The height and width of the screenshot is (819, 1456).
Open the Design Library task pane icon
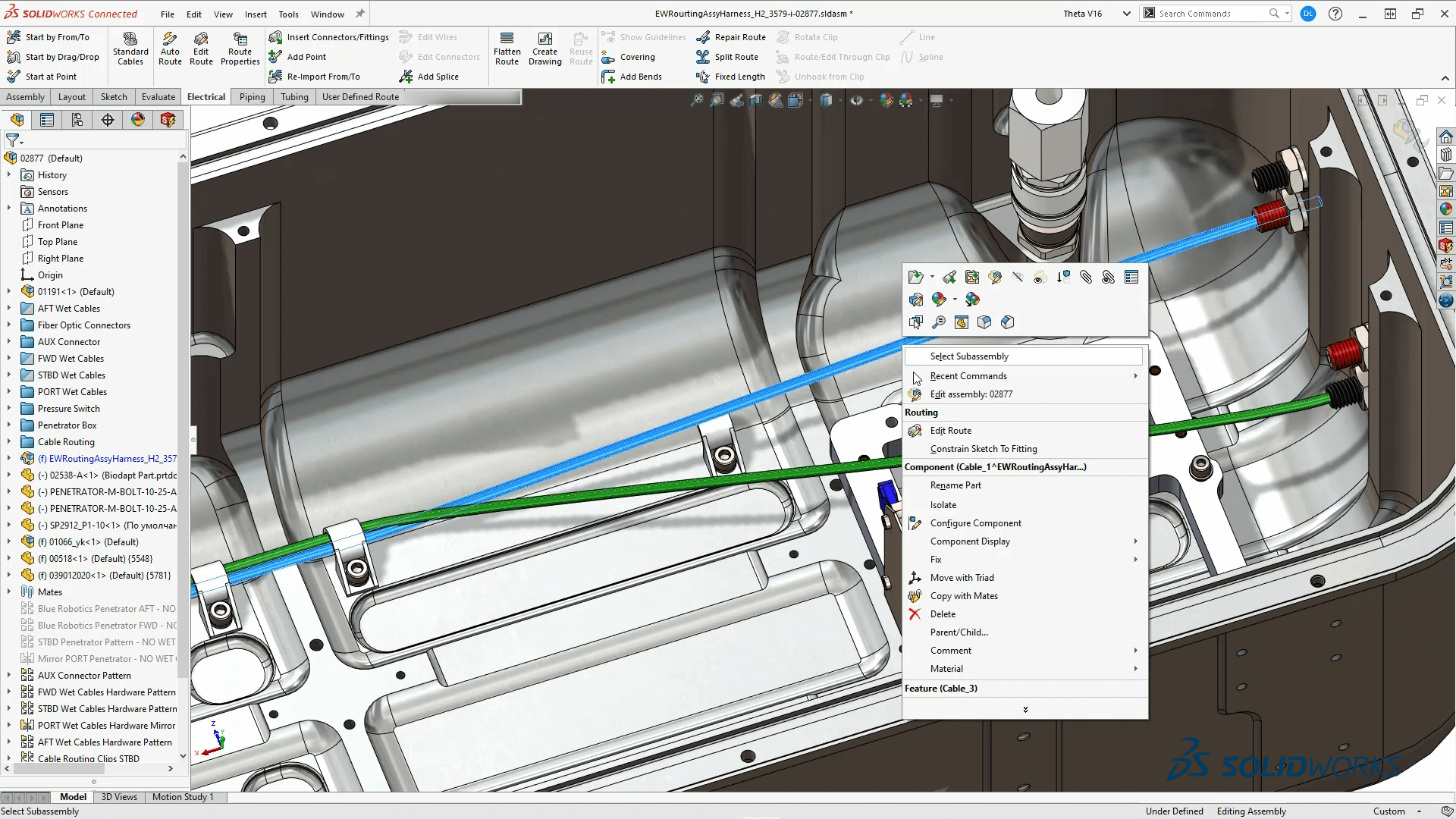[1446, 155]
